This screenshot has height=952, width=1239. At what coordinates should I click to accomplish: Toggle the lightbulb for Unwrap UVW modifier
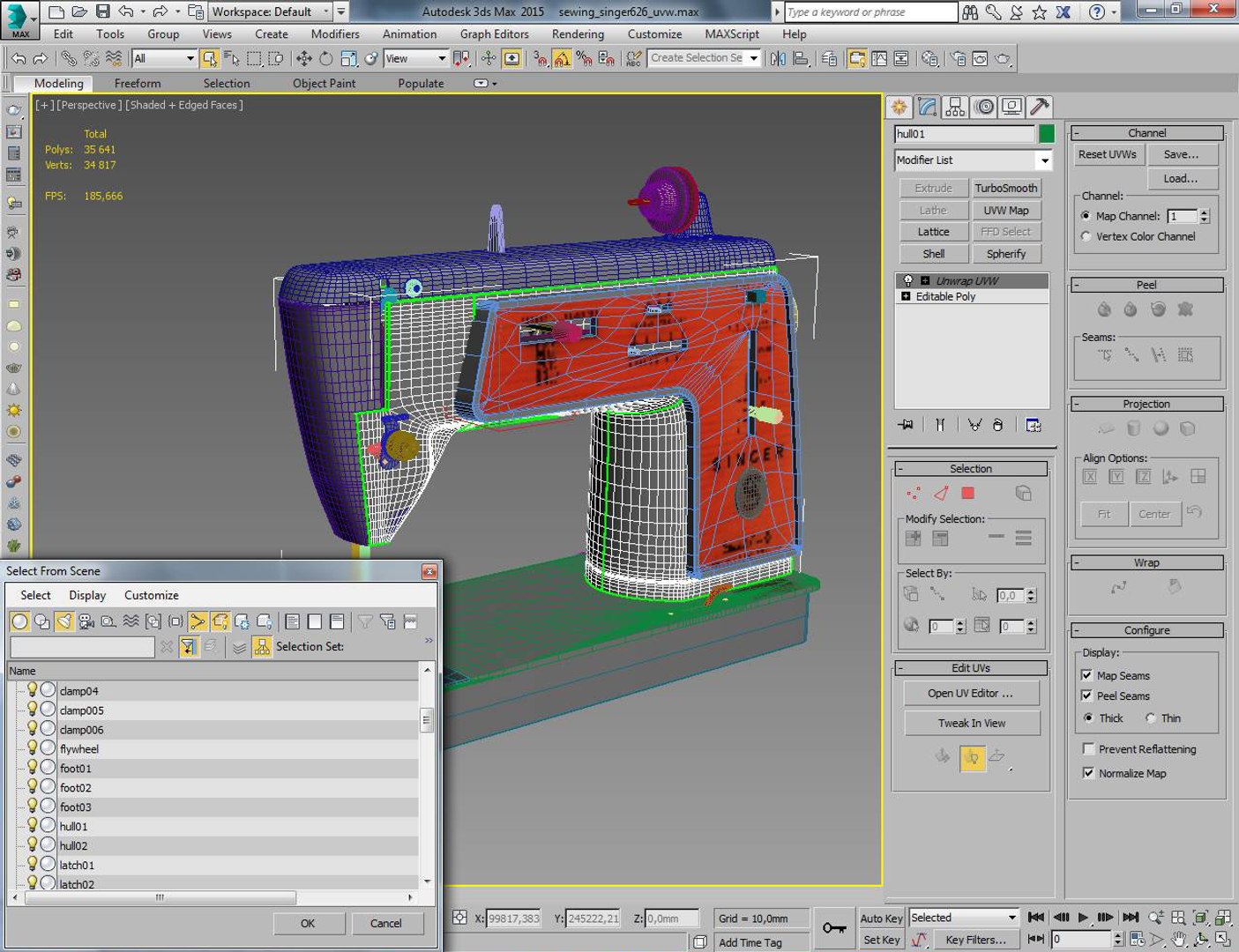click(x=908, y=280)
